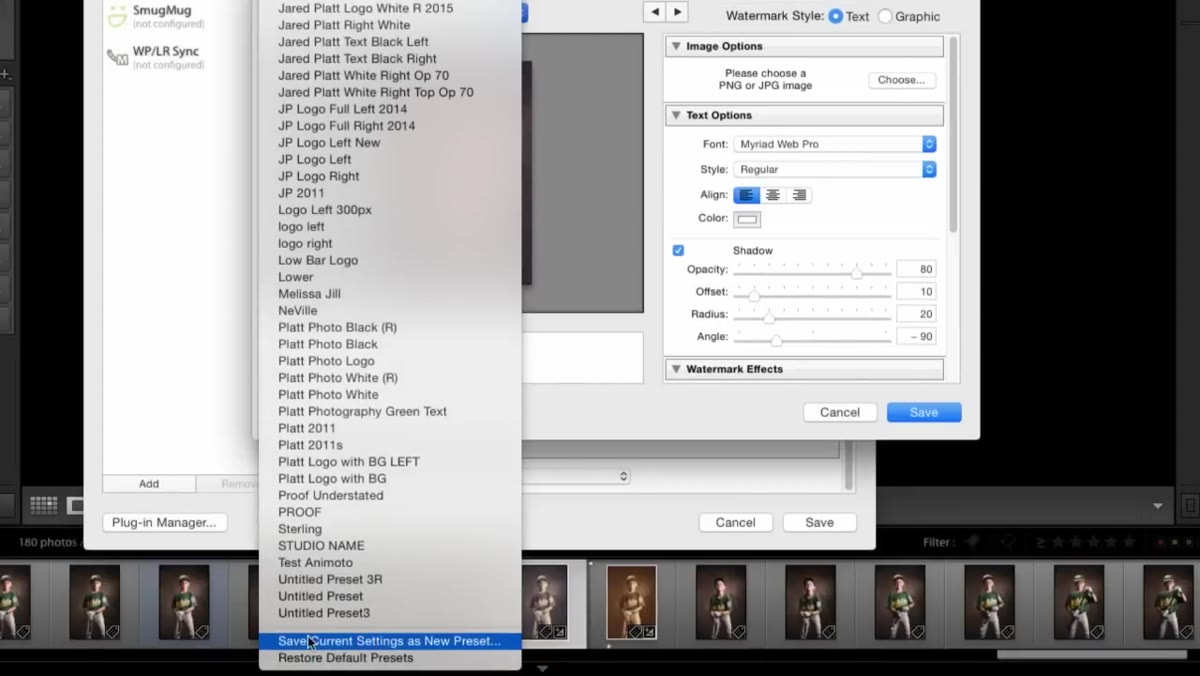Filter photos by one star rating

point(1059,542)
